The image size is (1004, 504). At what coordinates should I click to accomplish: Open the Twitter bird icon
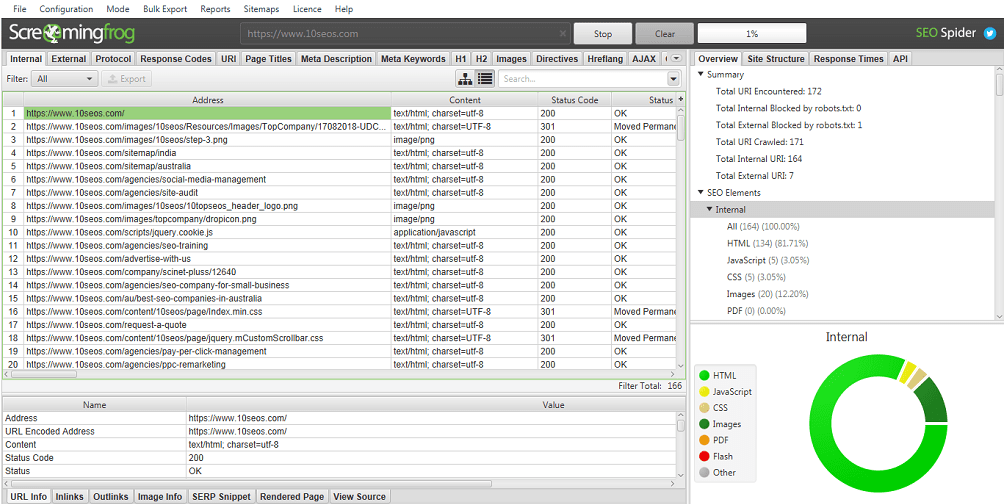pos(989,33)
